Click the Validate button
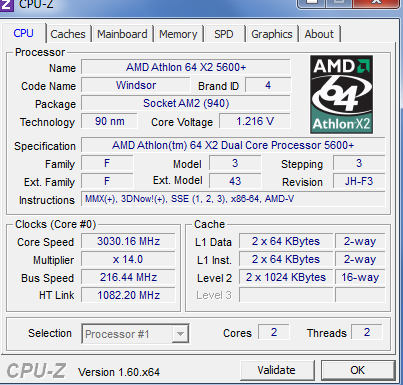403x385 pixels. point(277,370)
